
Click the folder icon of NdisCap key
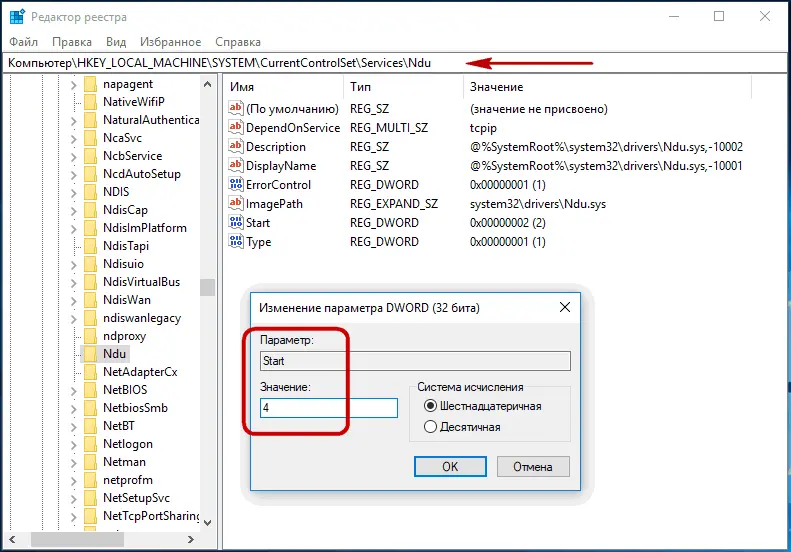90,210
